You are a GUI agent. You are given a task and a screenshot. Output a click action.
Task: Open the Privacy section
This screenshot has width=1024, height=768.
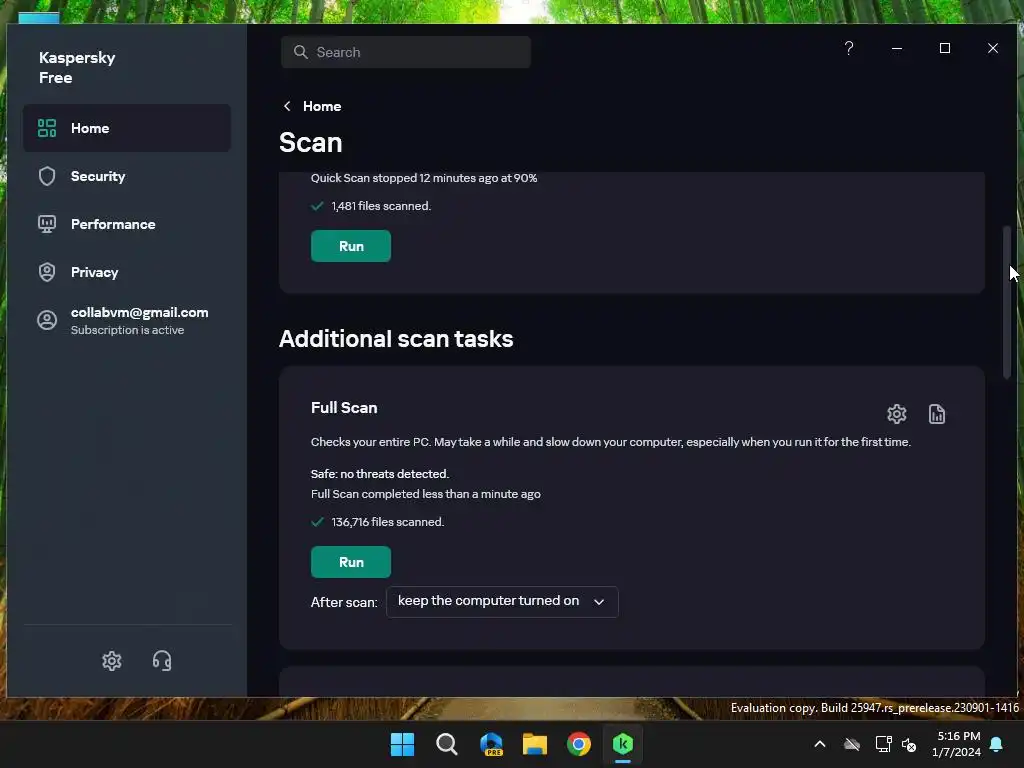[127, 272]
